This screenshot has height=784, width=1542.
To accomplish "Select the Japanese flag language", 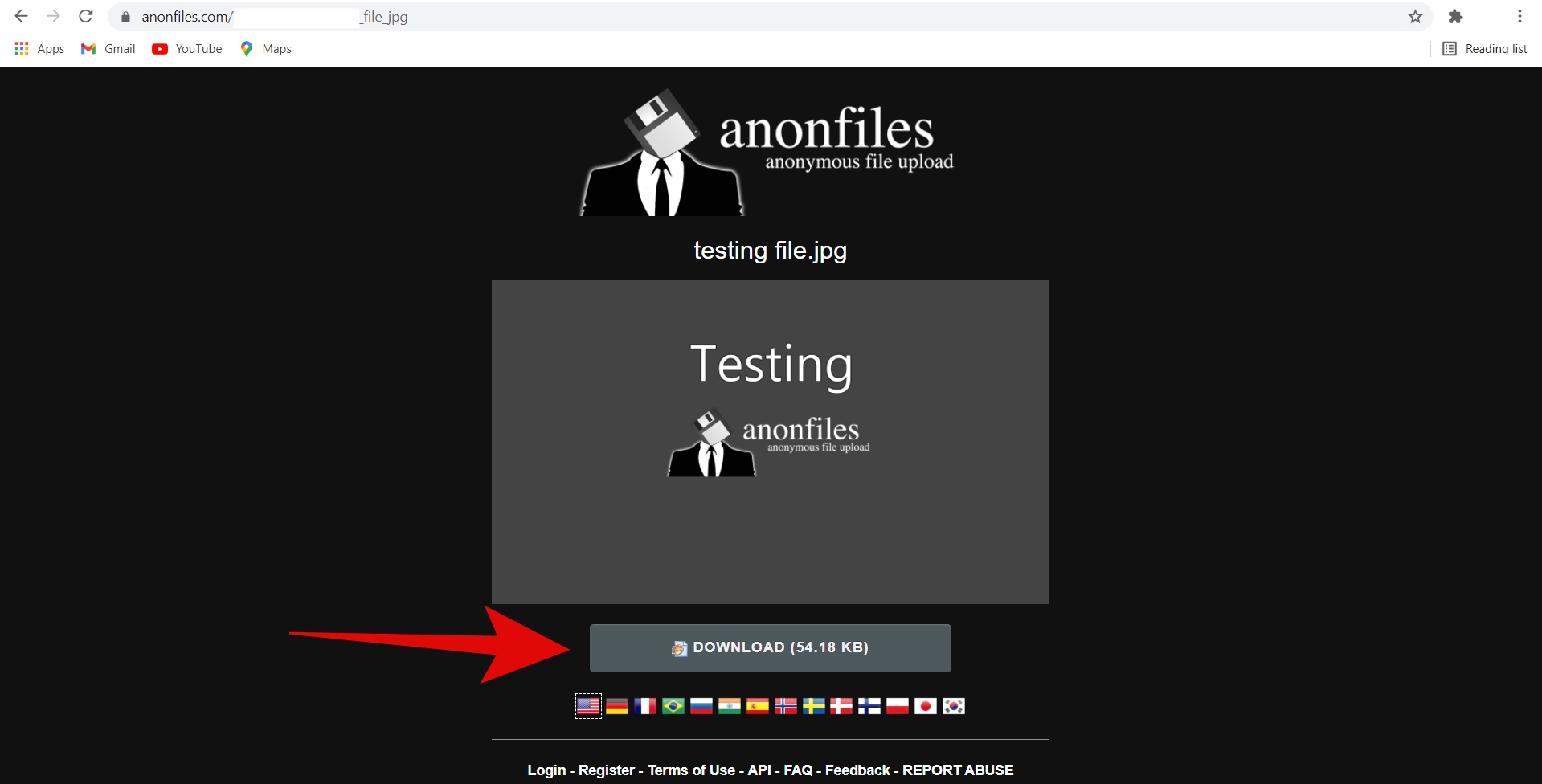I will point(926,706).
